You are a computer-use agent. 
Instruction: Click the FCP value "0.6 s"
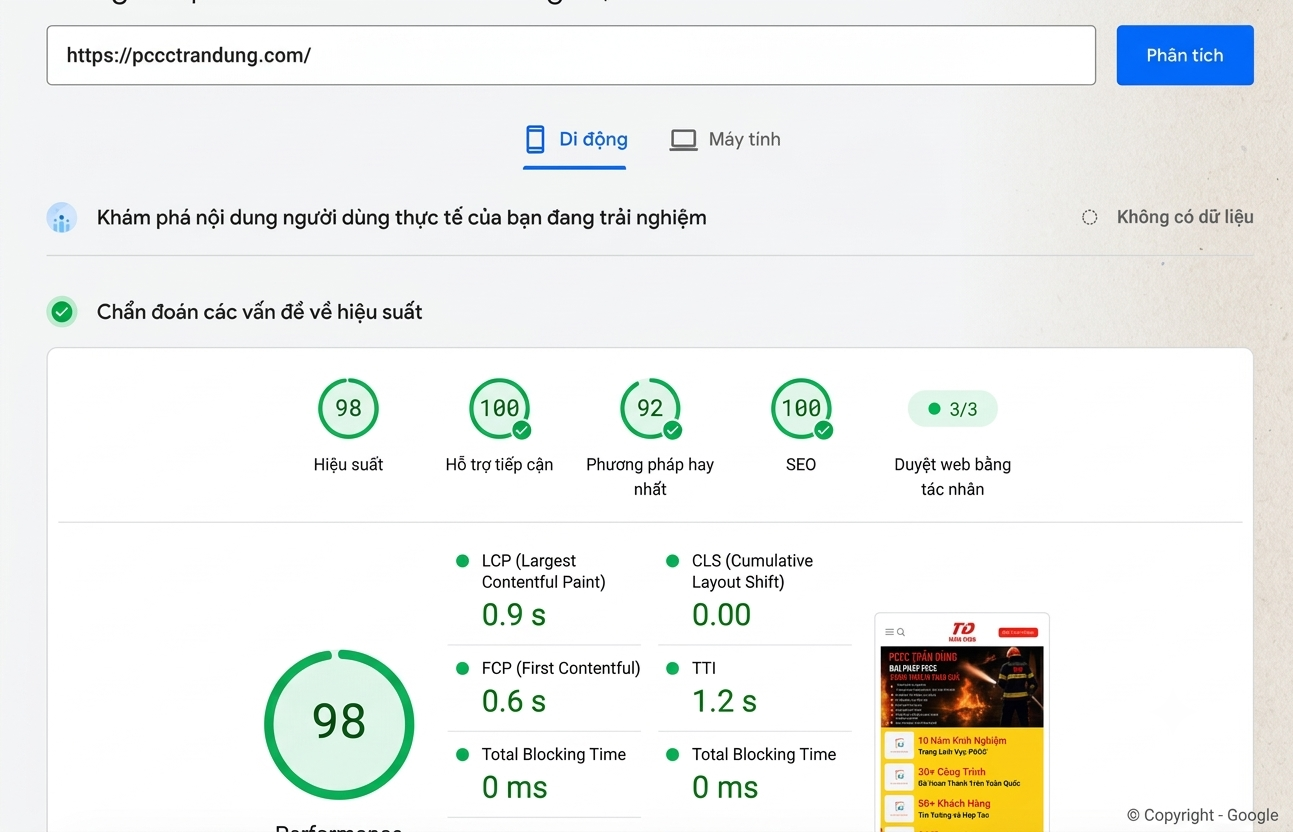pyautogui.click(x=514, y=701)
